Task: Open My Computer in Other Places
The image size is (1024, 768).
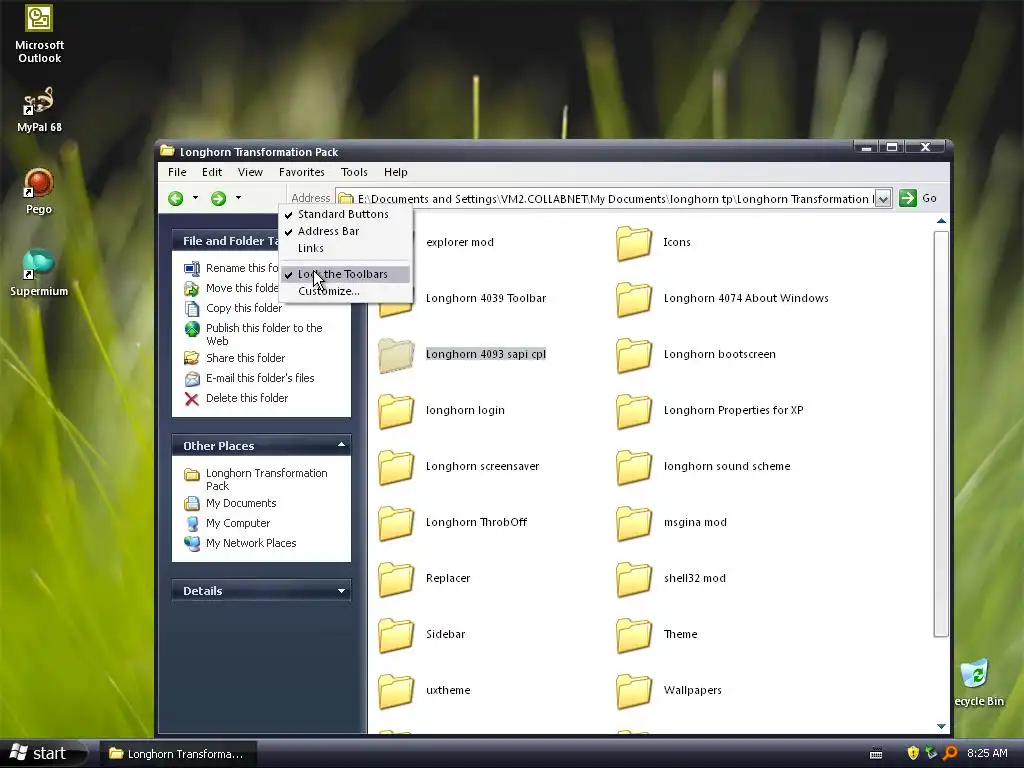Action: pos(228,523)
